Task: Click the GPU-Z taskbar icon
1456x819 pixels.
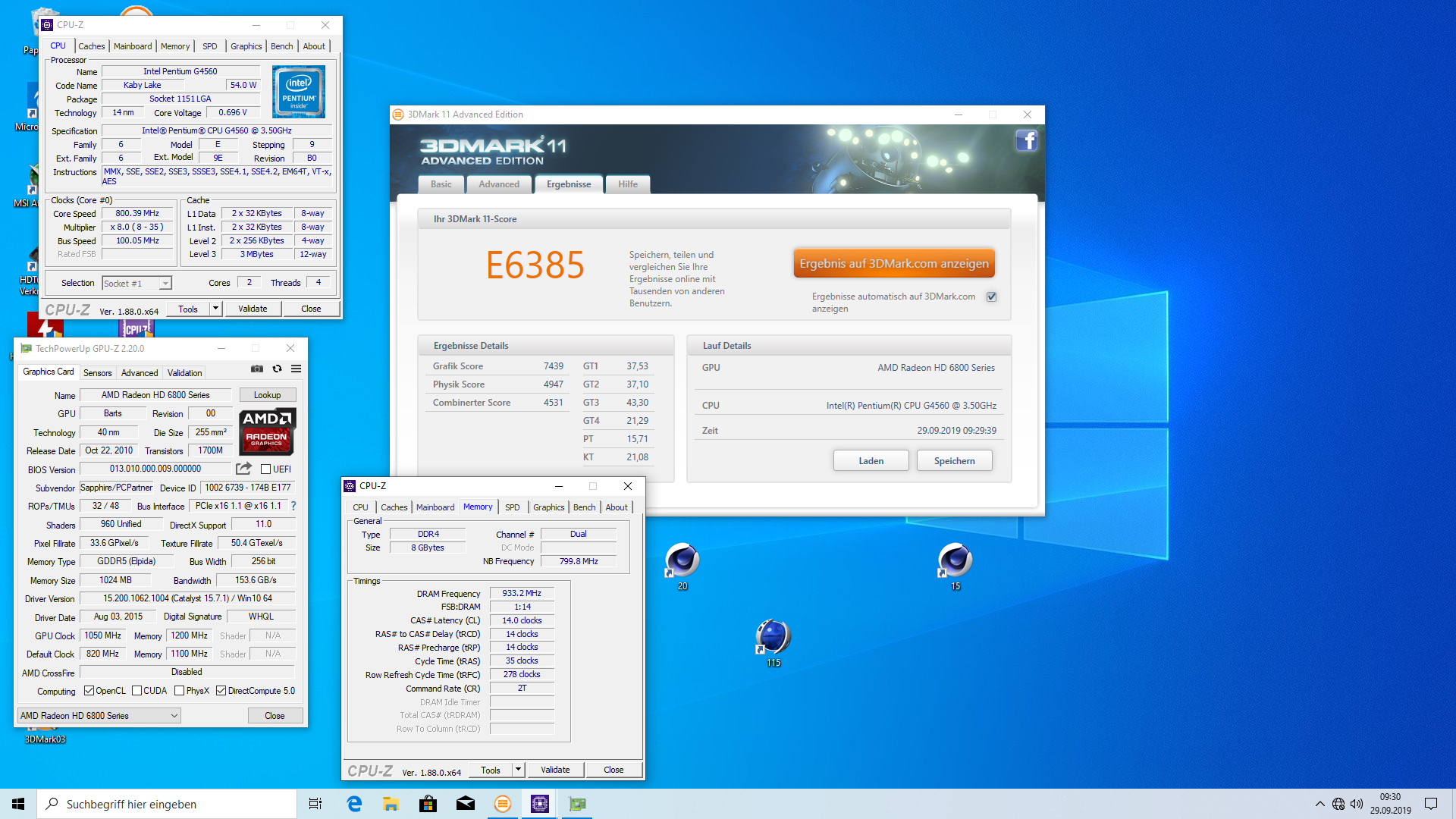Action: click(577, 804)
